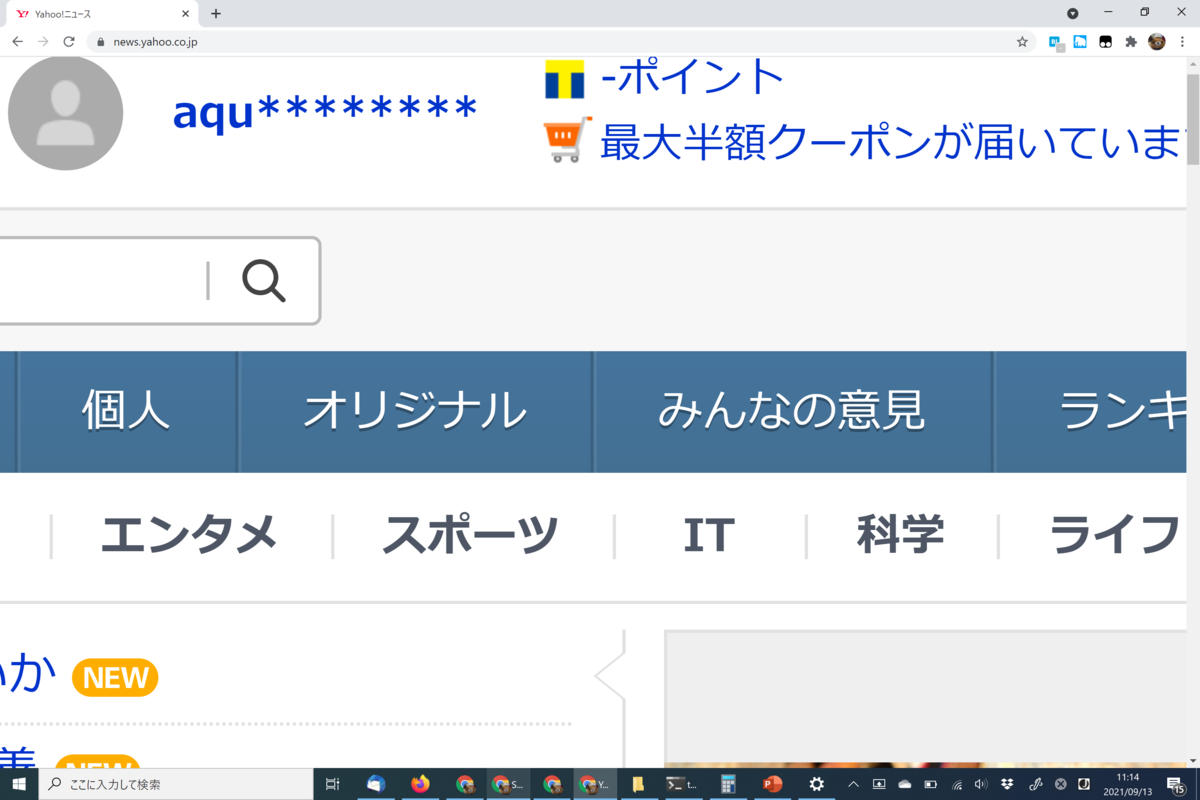The width and height of the screenshot is (1200, 800).
Task: Click the browser forward arrow
Action: coord(43,42)
